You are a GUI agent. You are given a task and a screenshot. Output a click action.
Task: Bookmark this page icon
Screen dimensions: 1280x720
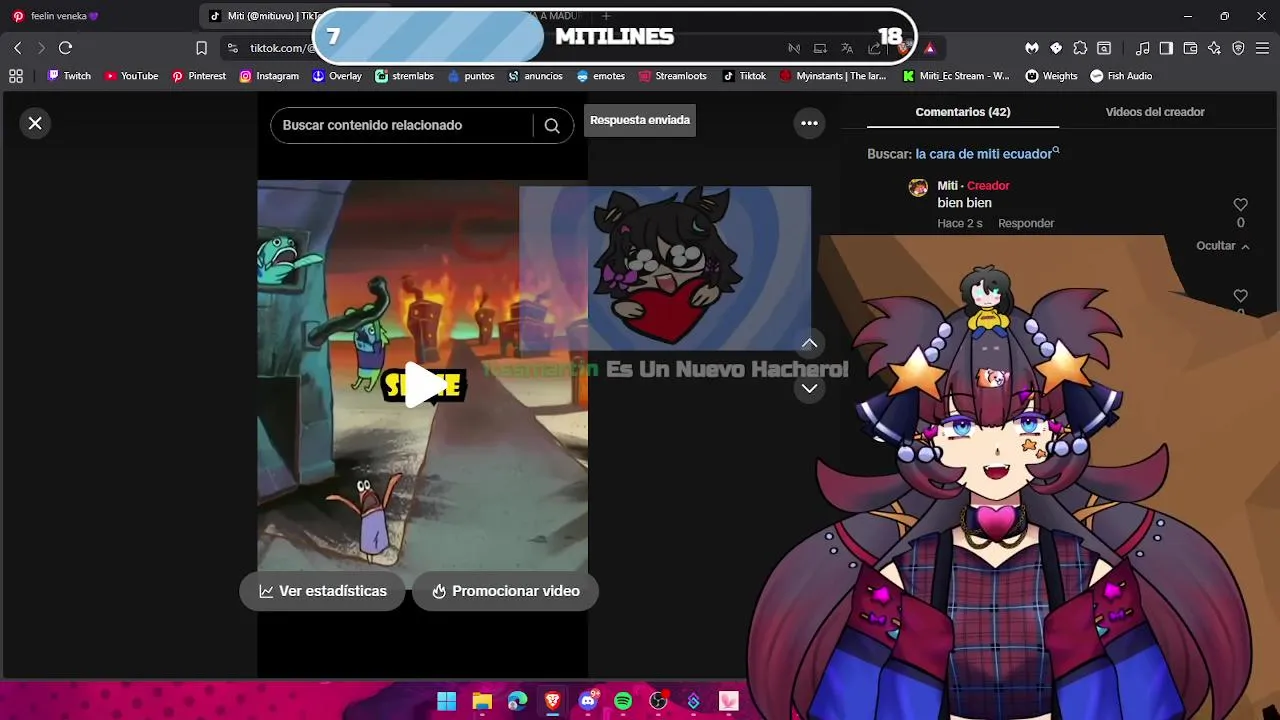(201, 48)
